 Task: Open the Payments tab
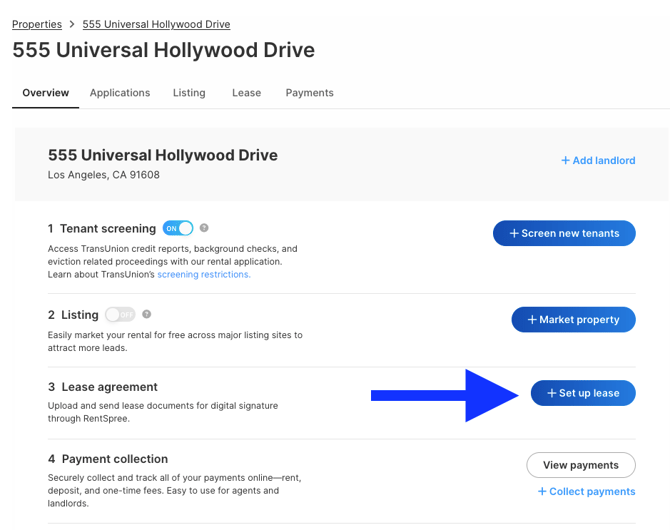pyautogui.click(x=309, y=93)
